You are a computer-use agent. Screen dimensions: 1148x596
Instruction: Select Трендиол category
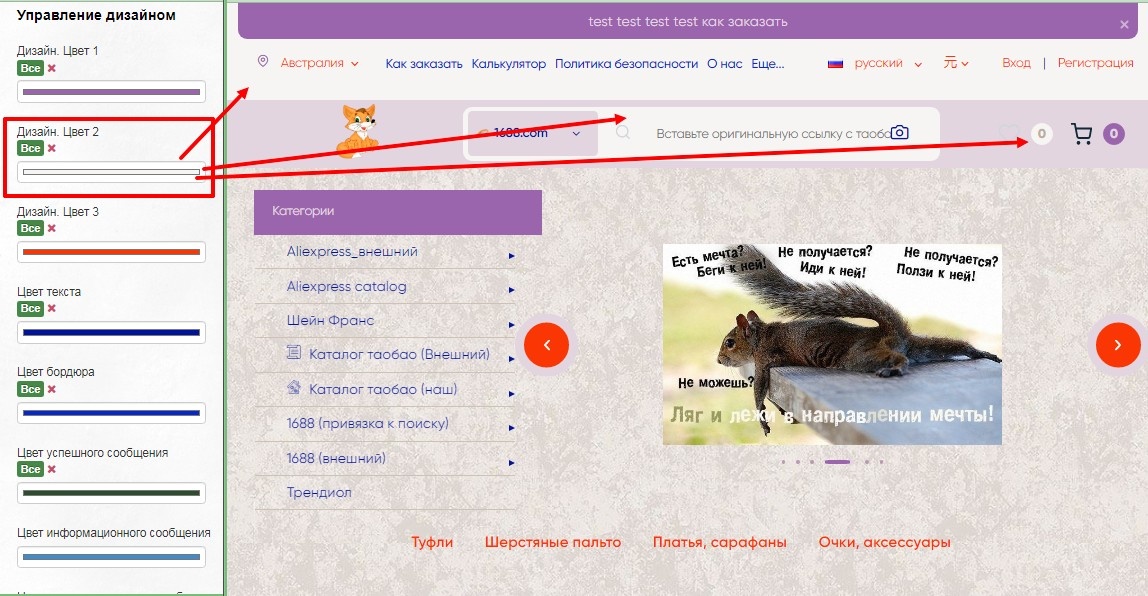click(x=319, y=492)
